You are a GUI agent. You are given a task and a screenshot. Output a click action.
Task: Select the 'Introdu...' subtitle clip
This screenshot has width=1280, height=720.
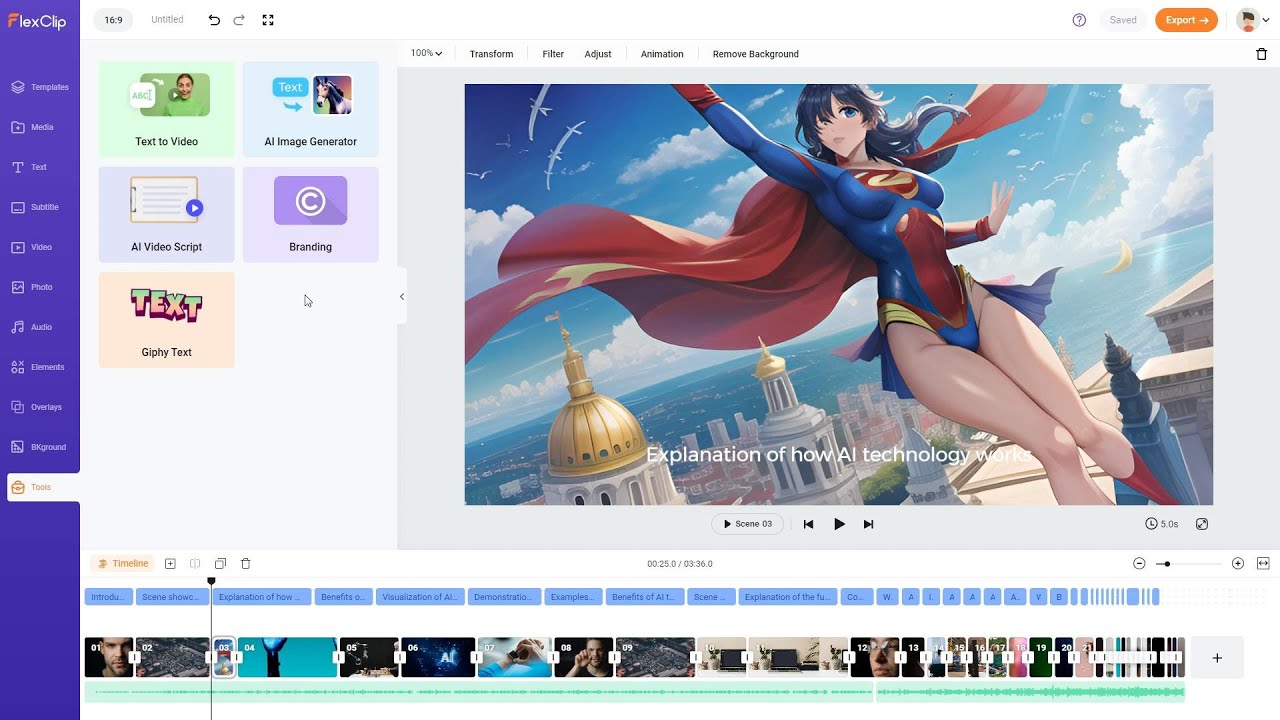[108, 597]
